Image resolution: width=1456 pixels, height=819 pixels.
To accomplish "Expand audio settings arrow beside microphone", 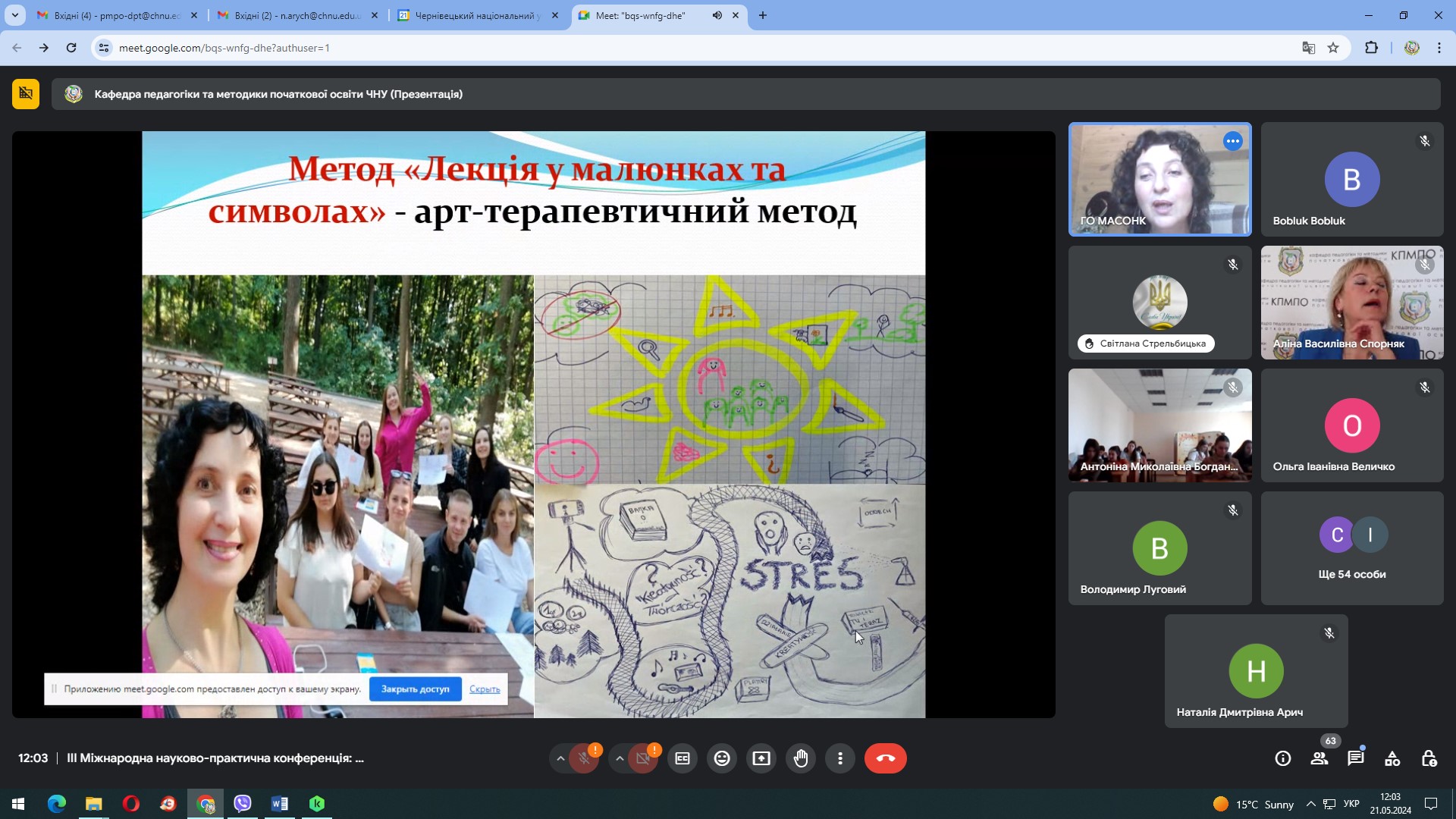I will click(x=560, y=758).
